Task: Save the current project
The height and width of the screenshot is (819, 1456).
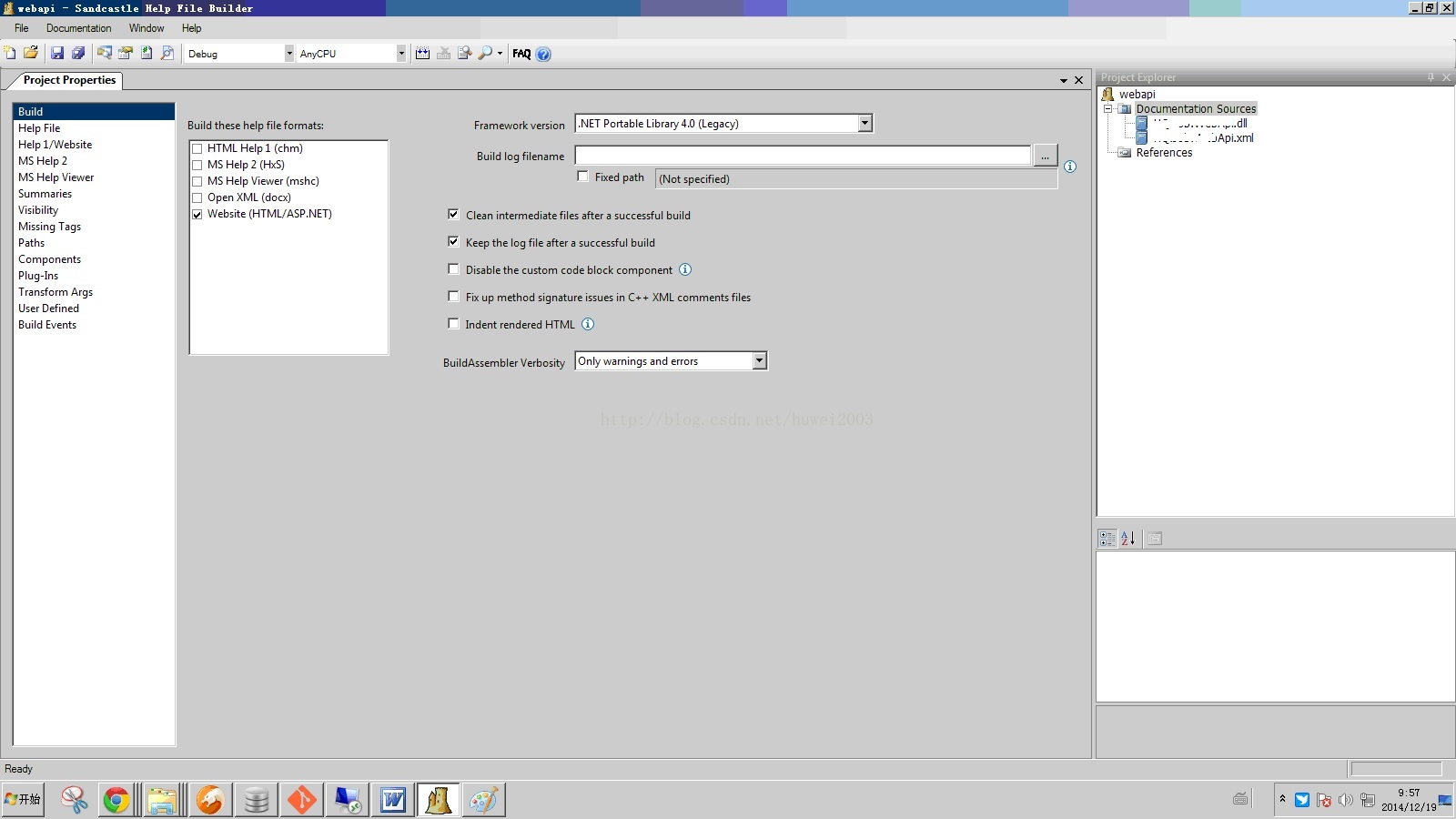Action: [x=57, y=54]
